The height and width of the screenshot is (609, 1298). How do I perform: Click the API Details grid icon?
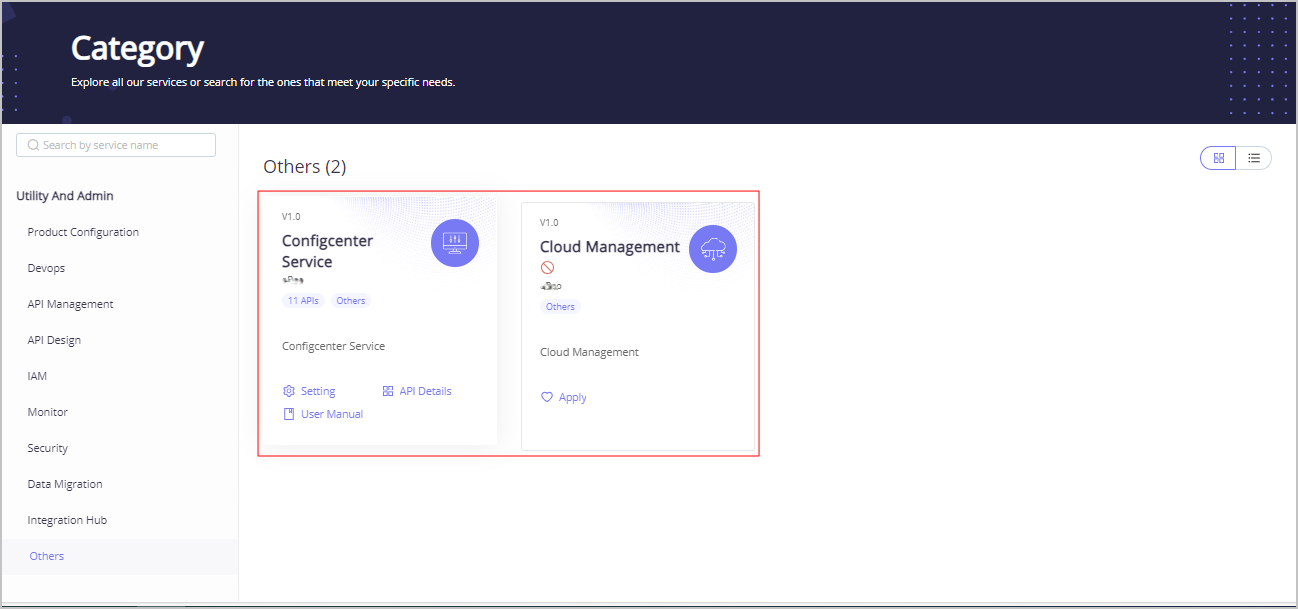(388, 391)
